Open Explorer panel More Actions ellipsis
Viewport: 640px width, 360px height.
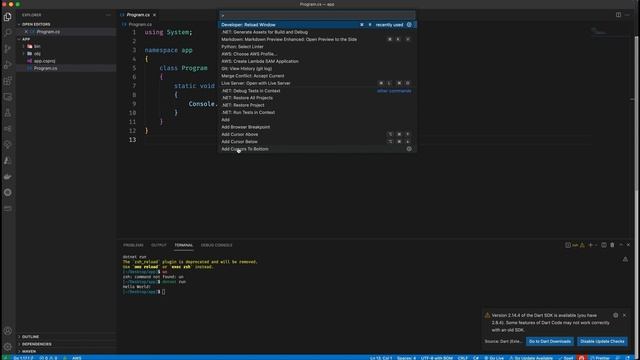[108, 15]
